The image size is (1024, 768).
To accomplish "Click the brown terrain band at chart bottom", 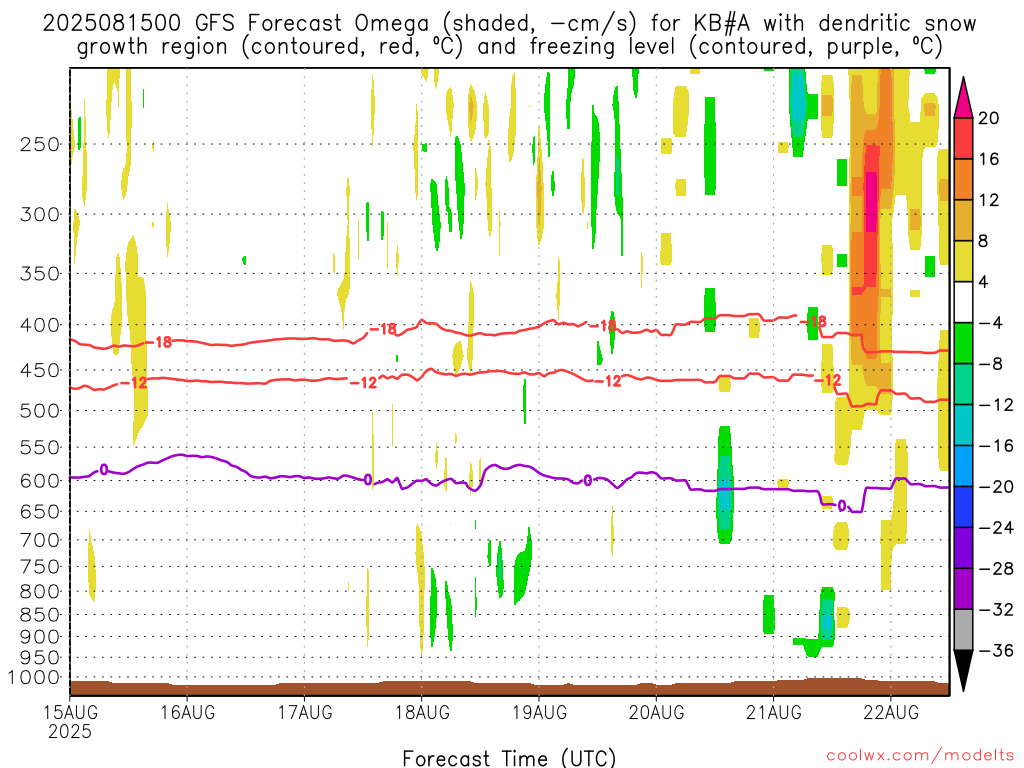I will [x=509, y=688].
